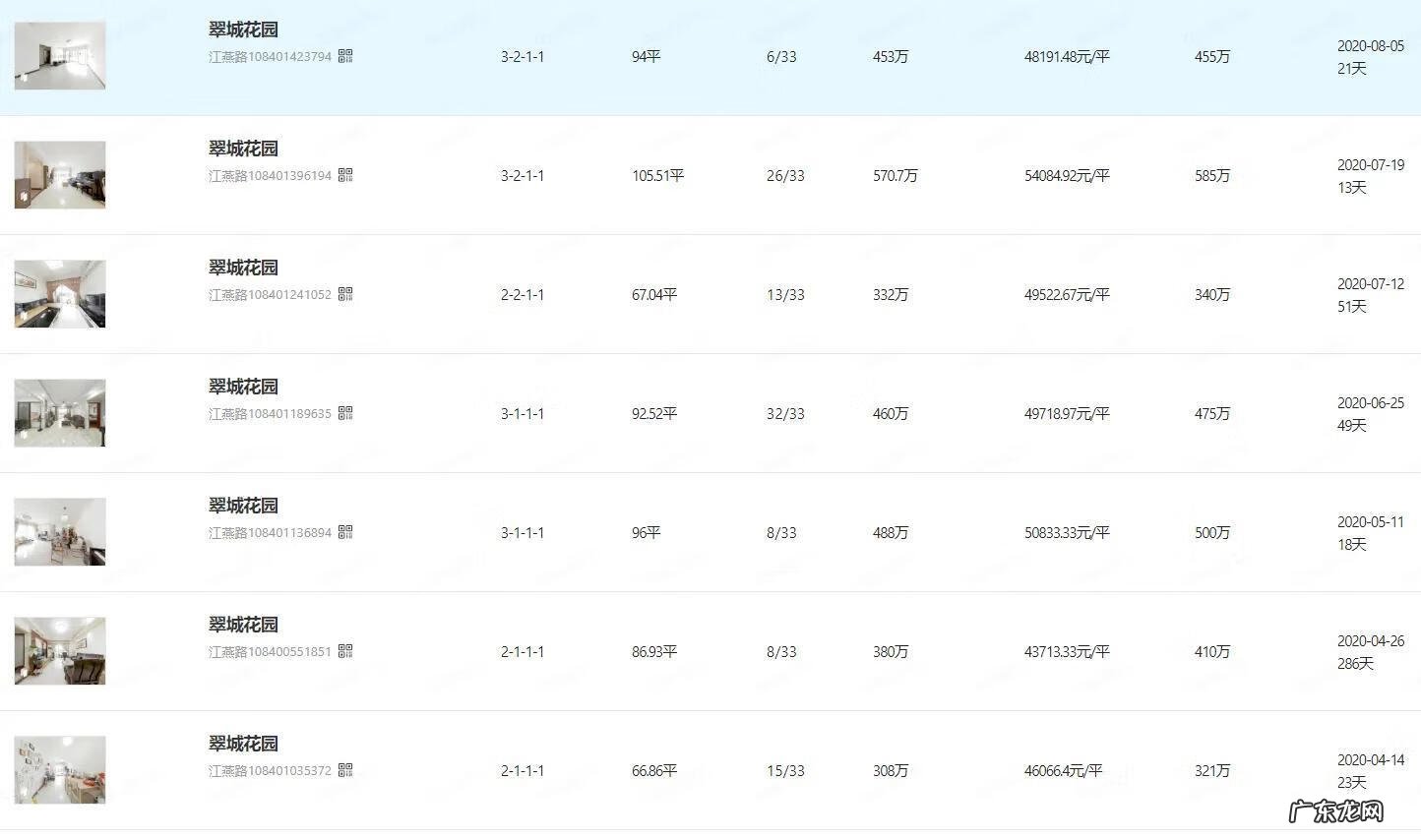
Task: Click the QR-style icon next to 江燕路108401396194
Action: [x=345, y=175]
